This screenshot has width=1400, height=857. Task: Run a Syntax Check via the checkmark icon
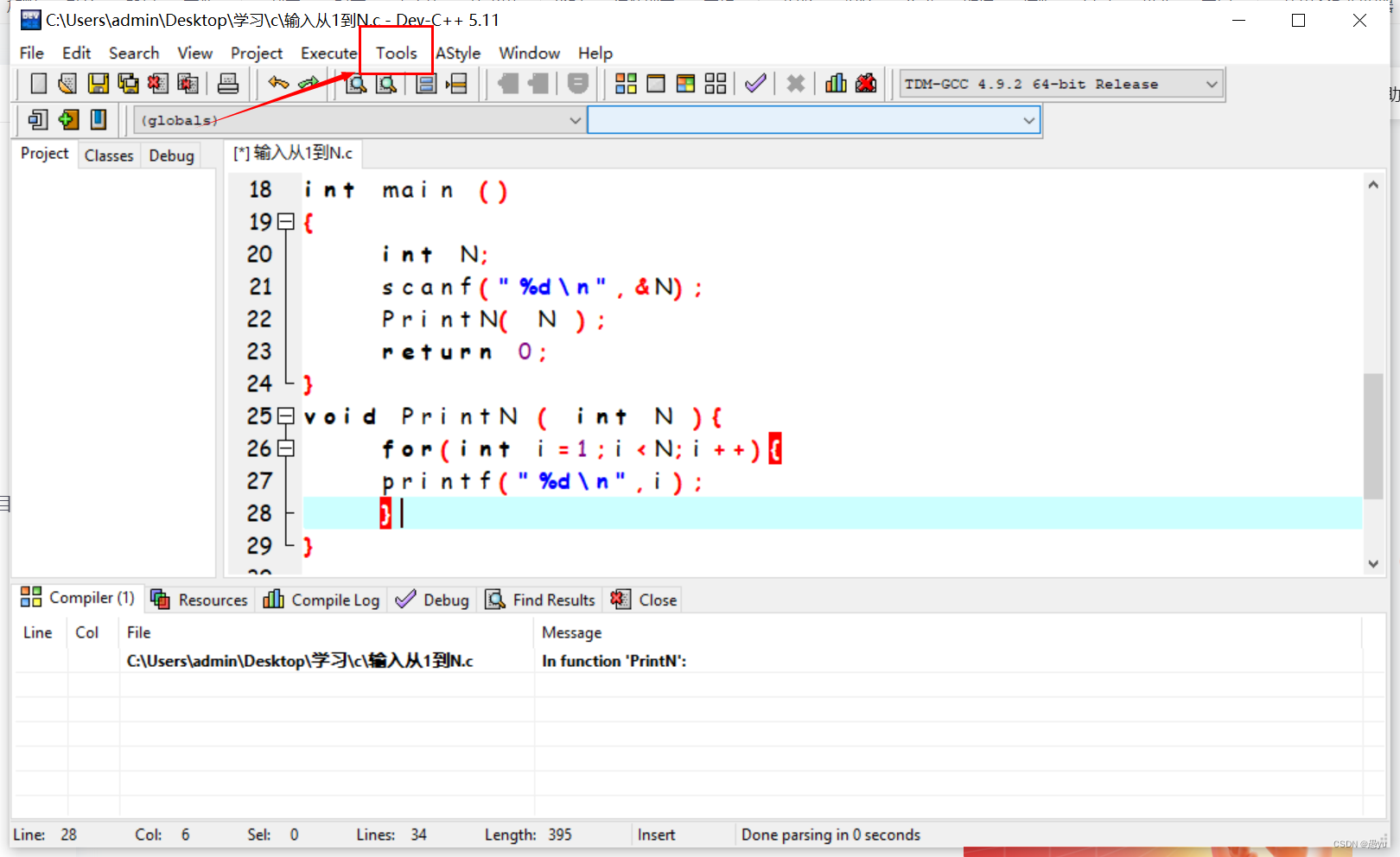[x=754, y=83]
